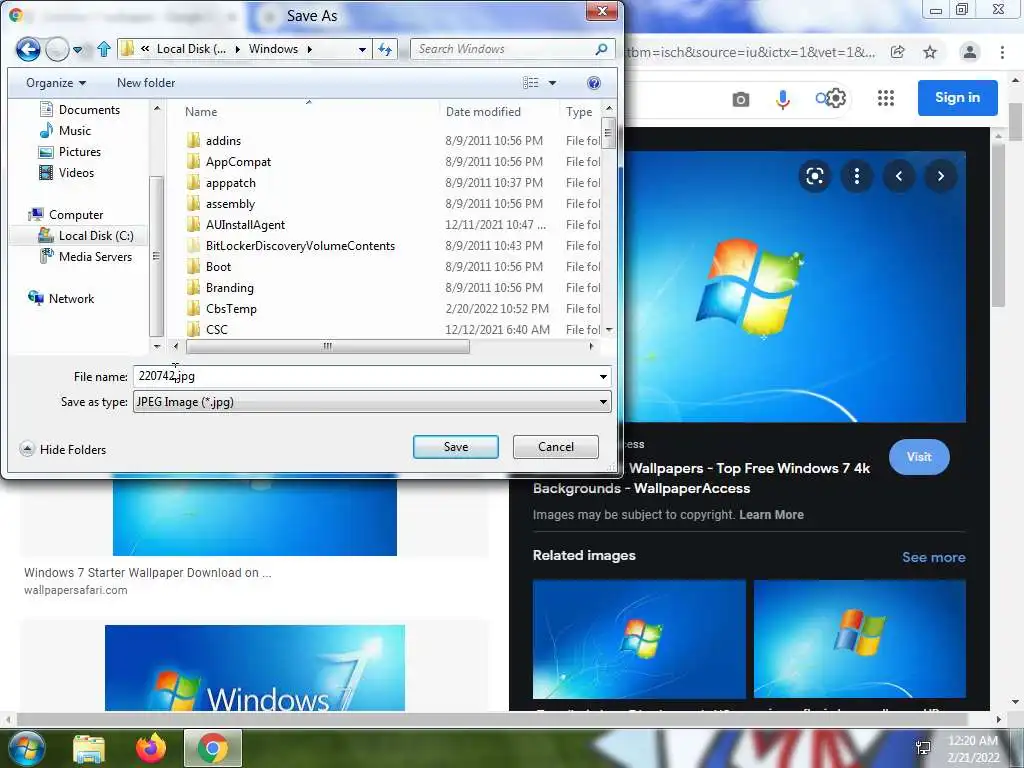Viewport: 1024px width, 768px height.
Task: Click the Sign in button
Action: (x=957, y=97)
